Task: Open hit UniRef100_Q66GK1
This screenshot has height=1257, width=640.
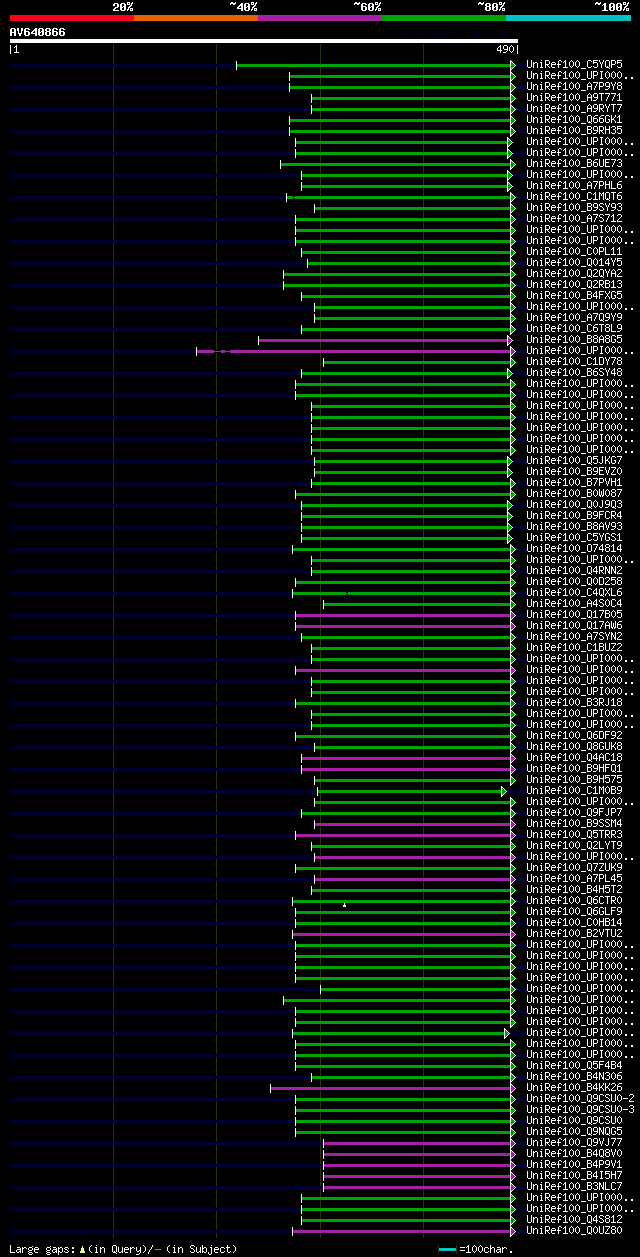Action: click(574, 120)
